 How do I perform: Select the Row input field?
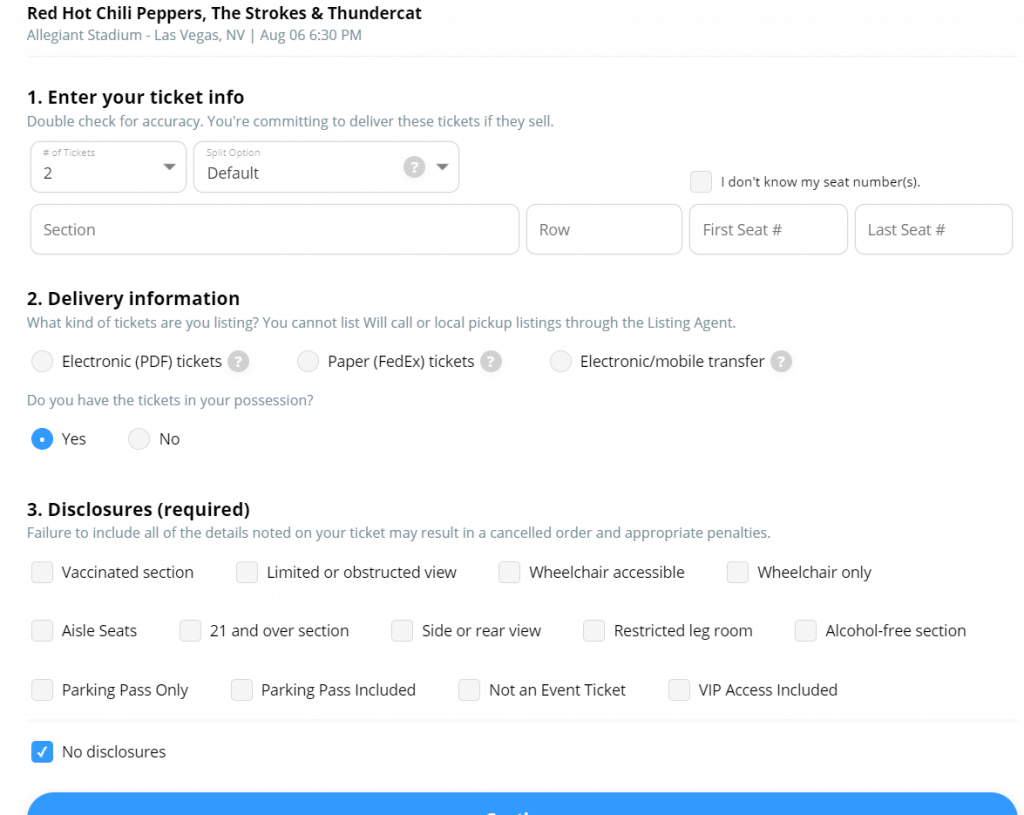point(604,229)
